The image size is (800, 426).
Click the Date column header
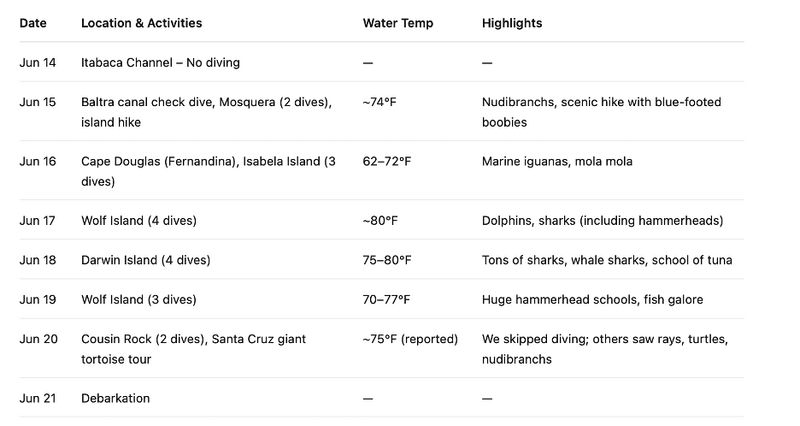[33, 23]
